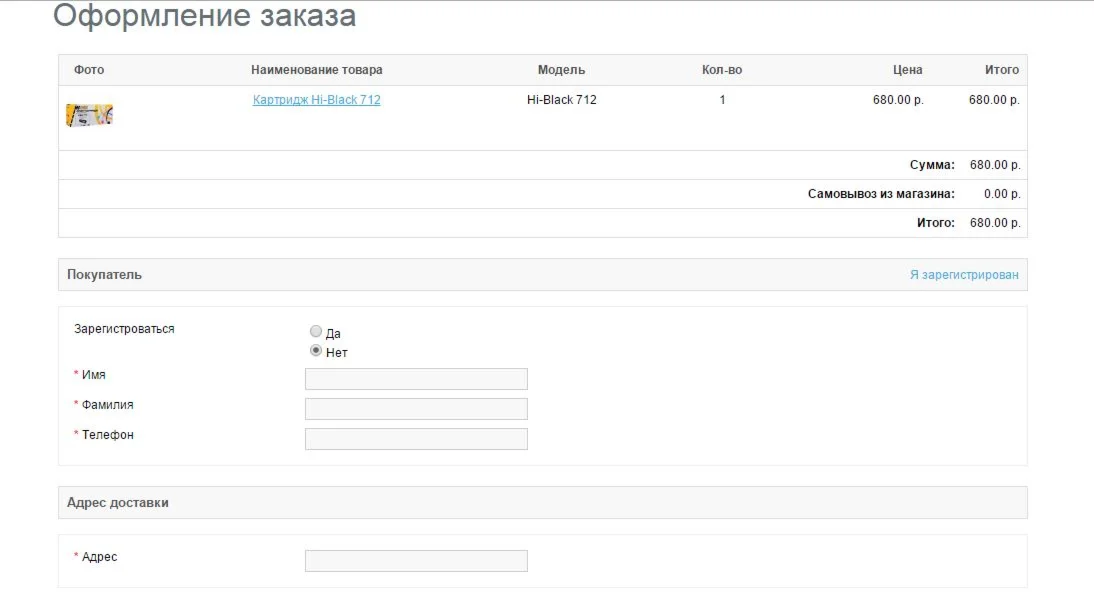This screenshot has height=592, width=1094.
Task: Focus the Фамилия input field
Action: coord(416,409)
